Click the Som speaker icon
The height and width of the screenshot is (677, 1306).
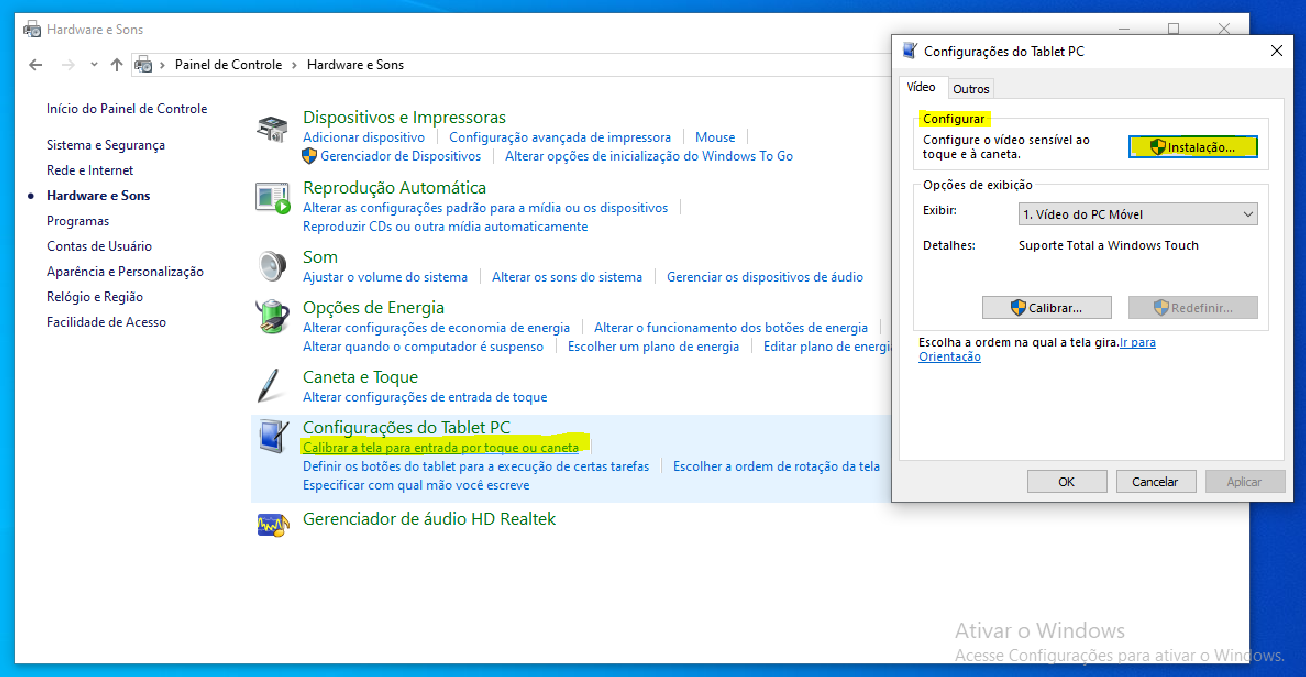272,267
